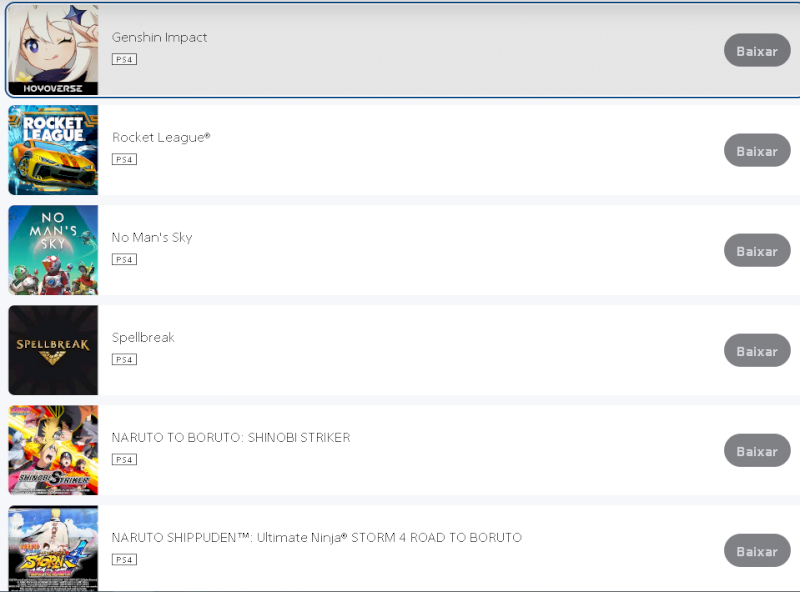Open the Shinobi Striker game thumbnail
This screenshot has width=800, height=592.
[x=53, y=450]
